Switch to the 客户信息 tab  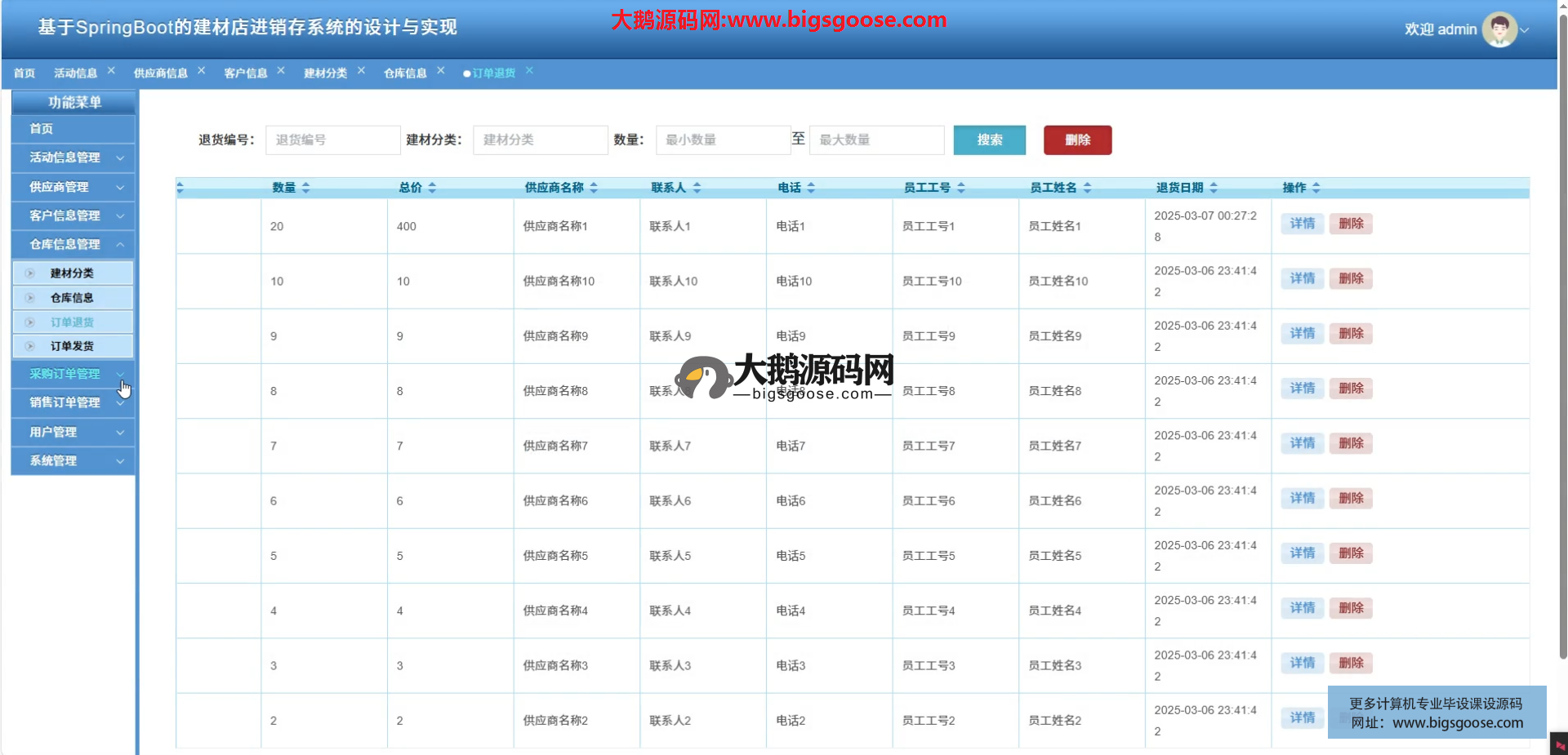245,73
